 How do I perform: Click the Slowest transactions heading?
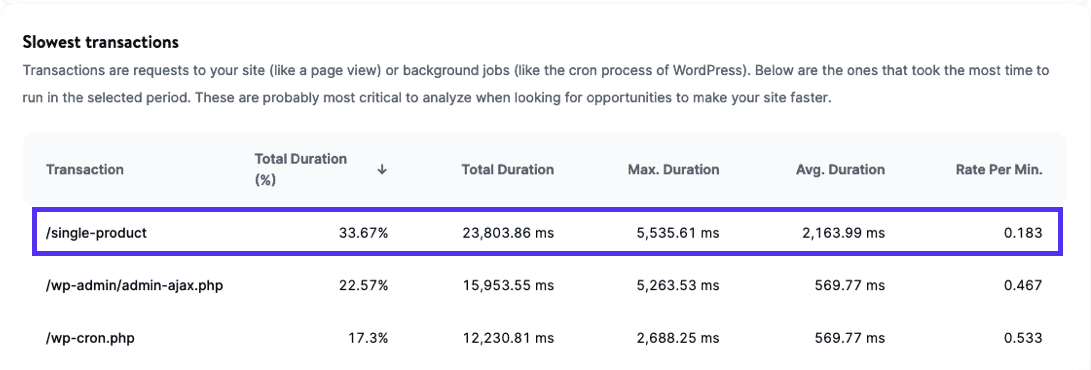(101, 42)
